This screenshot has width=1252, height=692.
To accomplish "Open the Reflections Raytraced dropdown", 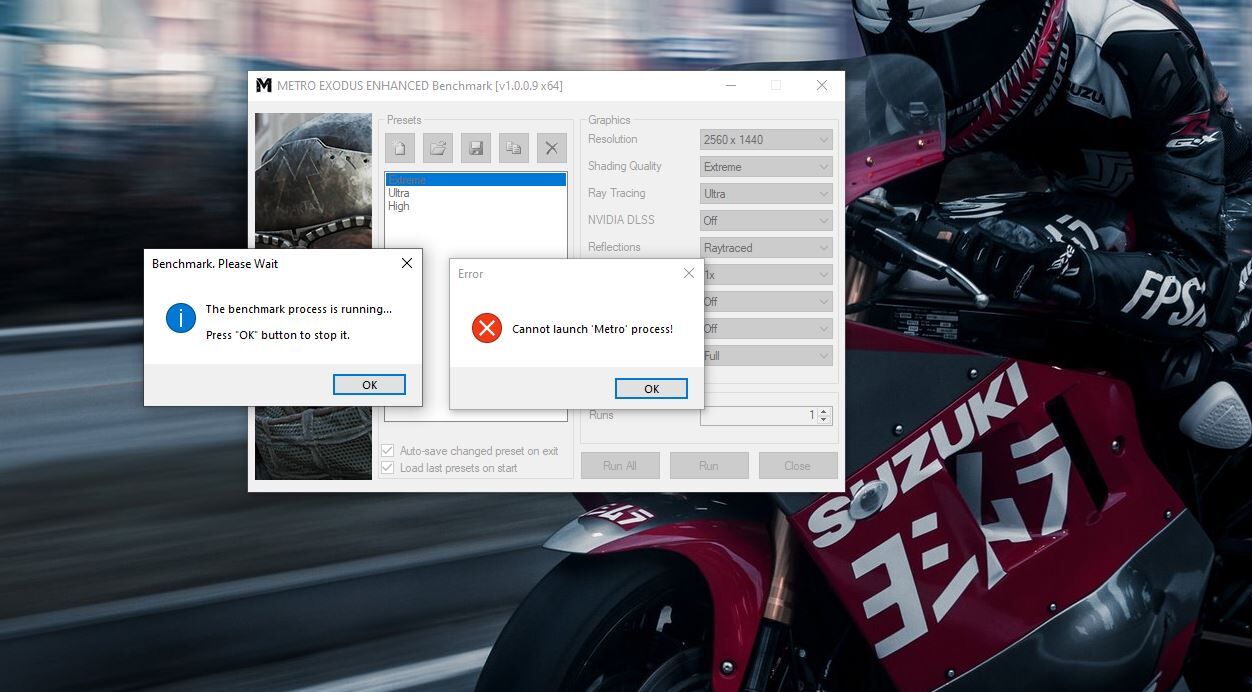I will 766,248.
